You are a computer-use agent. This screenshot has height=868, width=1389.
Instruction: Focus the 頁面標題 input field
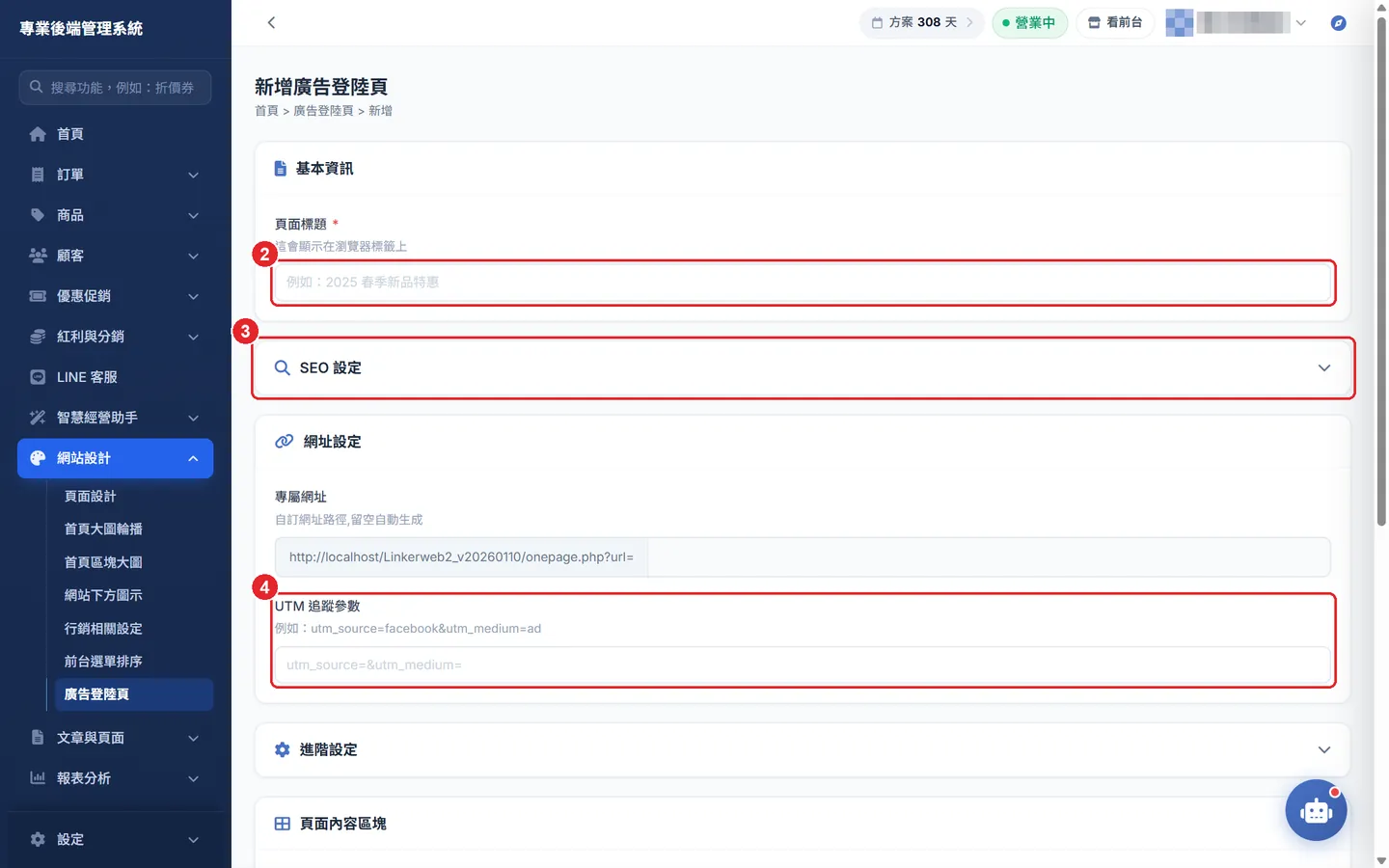(803, 283)
